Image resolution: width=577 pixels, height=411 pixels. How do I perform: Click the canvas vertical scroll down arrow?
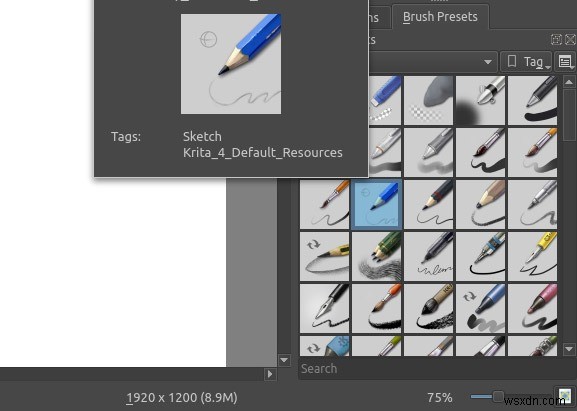pos(284,360)
